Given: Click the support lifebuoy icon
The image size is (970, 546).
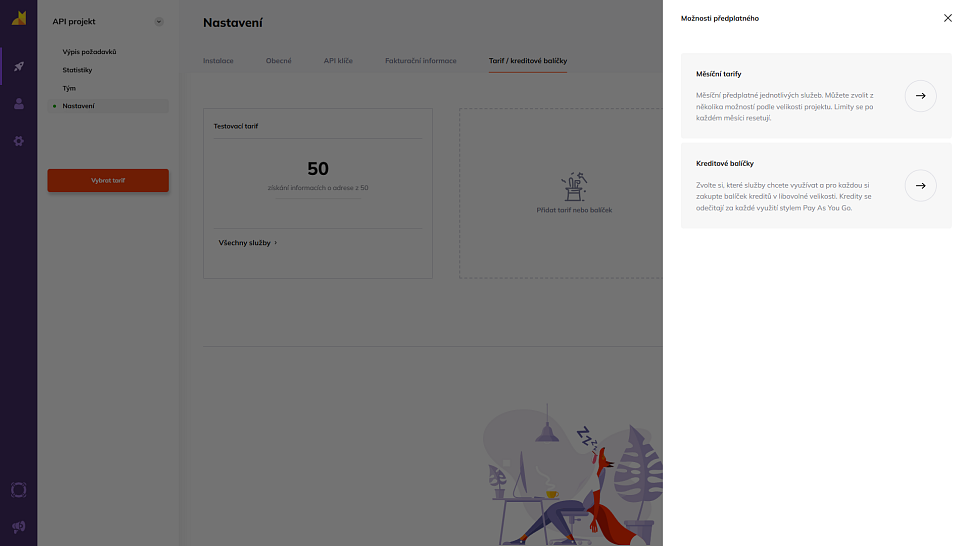Looking at the screenshot, I should tap(18, 490).
